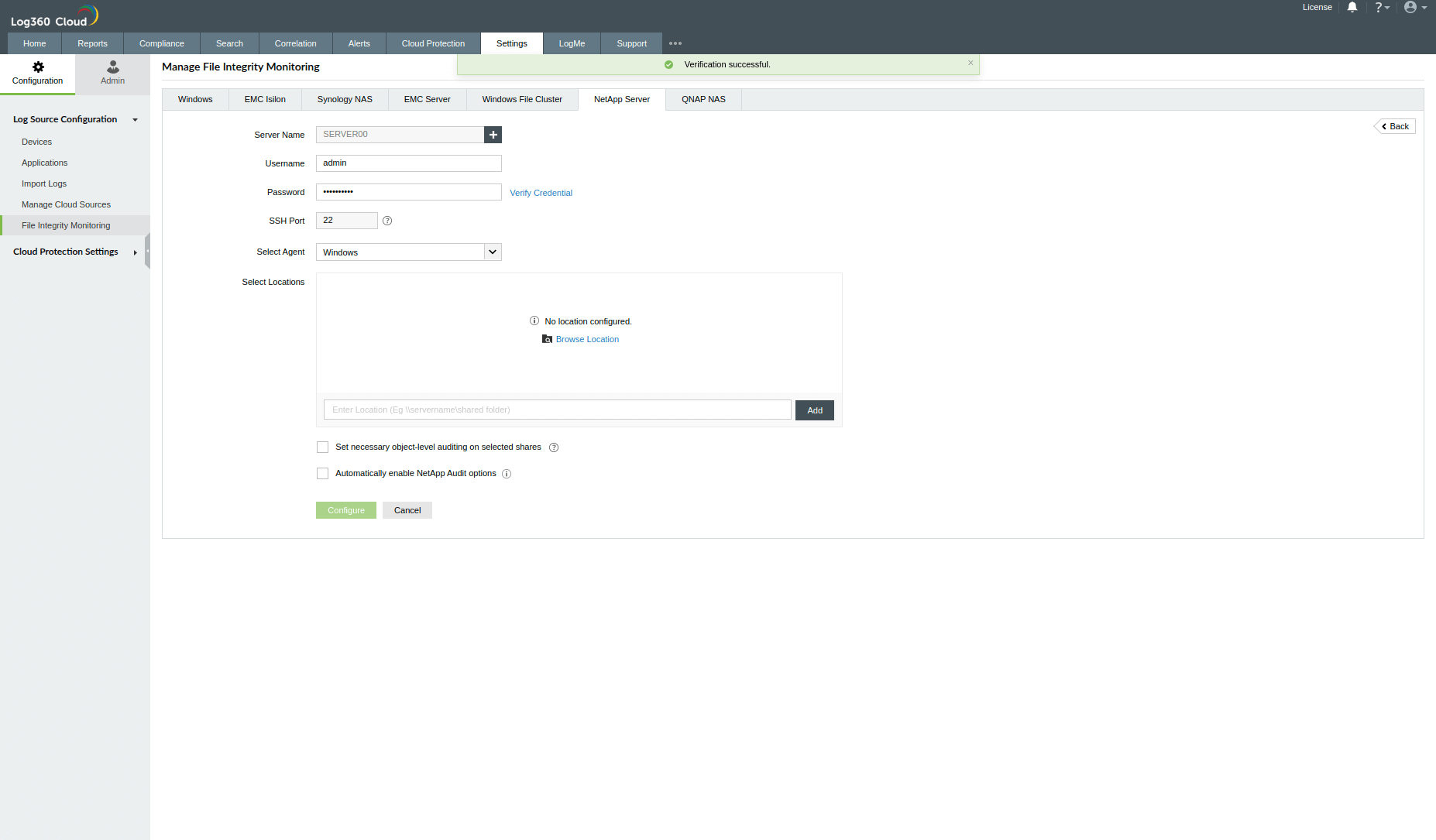Enable object-level auditing on selected shares
This screenshot has height=840, width=1436.
[x=322, y=447]
